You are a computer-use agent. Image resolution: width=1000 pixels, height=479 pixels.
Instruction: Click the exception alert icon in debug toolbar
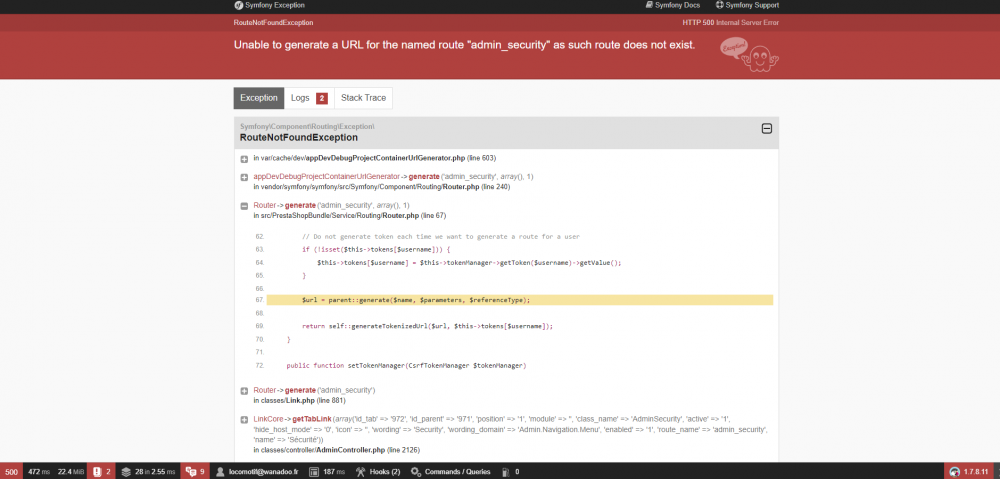pyautogui.click(x=97, y=472)
